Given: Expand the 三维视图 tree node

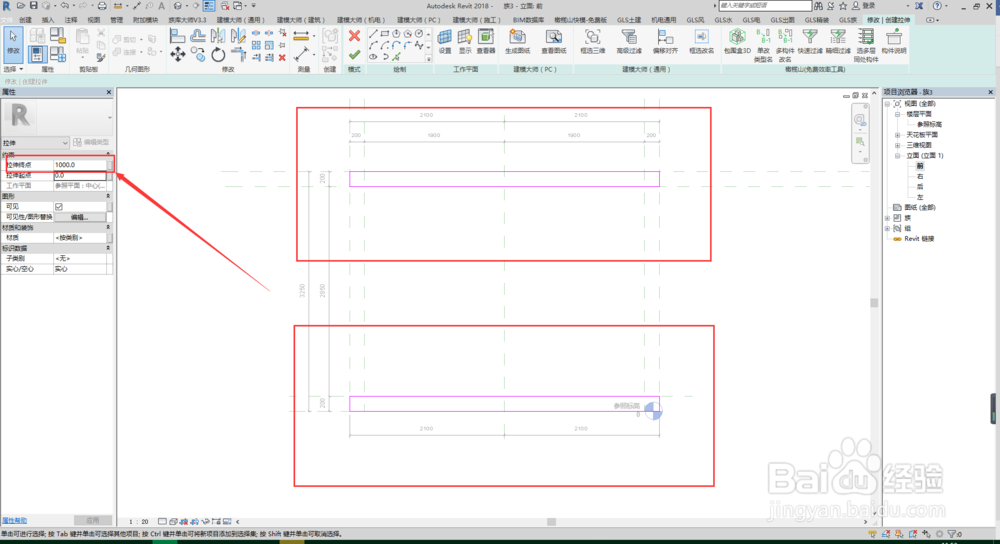Looking at the screenshot, I should pos(897,145).
